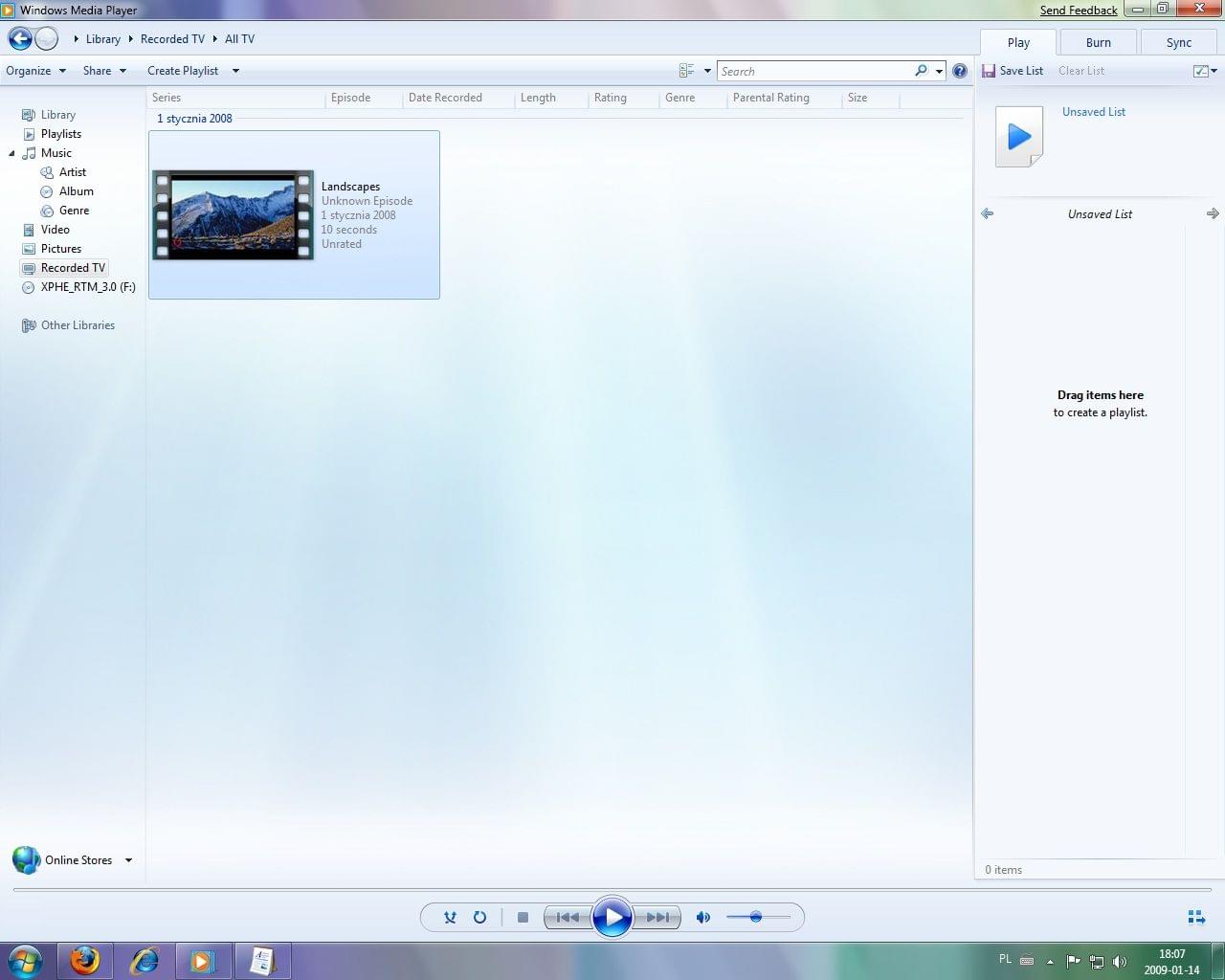Image resolution: width=1225 pixels, height=980 pixels.
Task: Select Music in navigation tree
Action: (56, 153)
